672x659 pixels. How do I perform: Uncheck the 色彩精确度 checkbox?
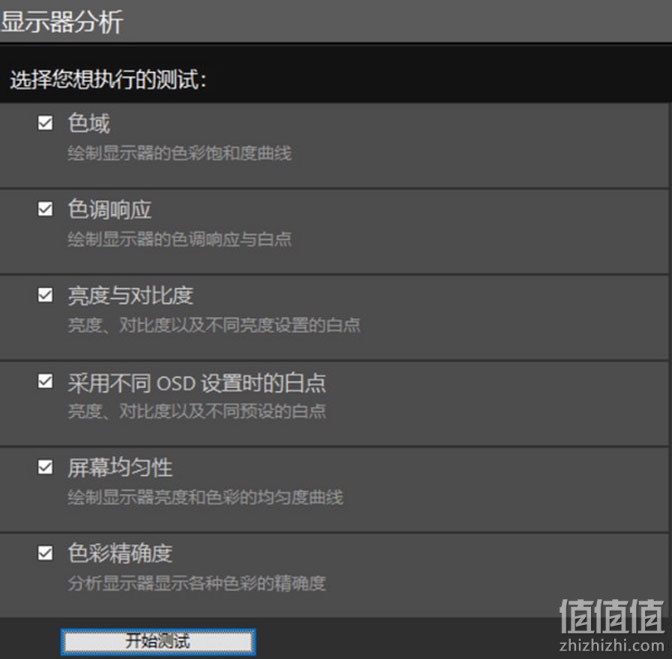45,553
